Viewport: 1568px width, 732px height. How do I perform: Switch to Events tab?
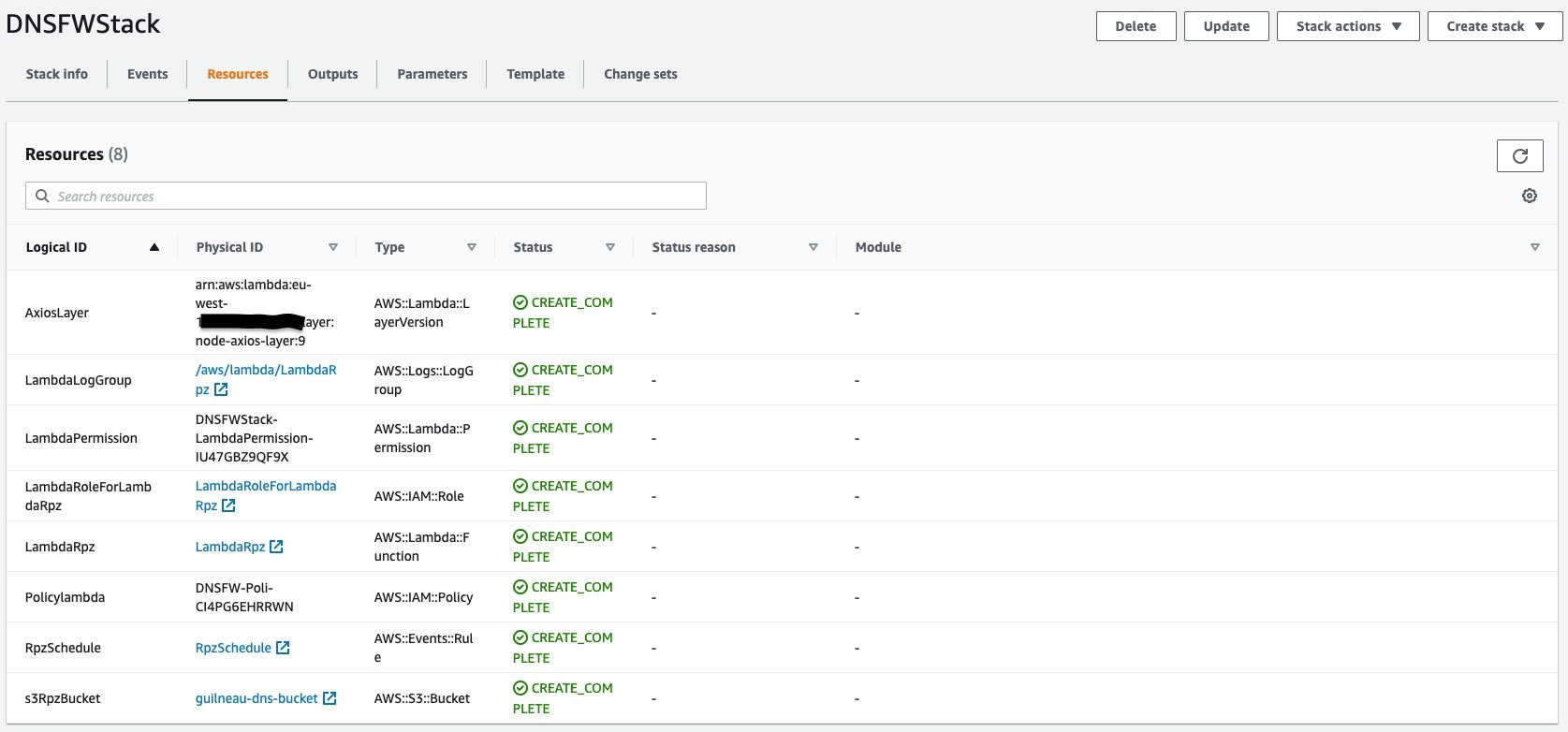click(x=148, y=74)
